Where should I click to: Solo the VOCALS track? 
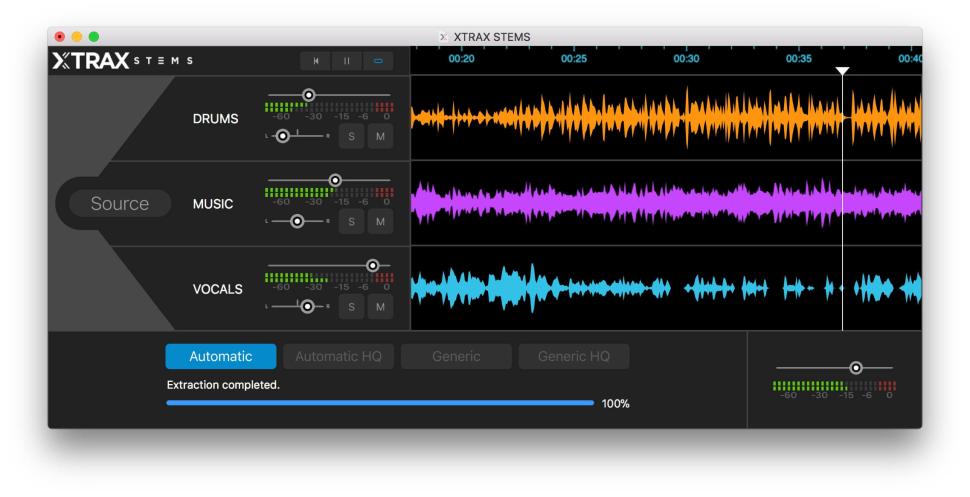[351, 307]
